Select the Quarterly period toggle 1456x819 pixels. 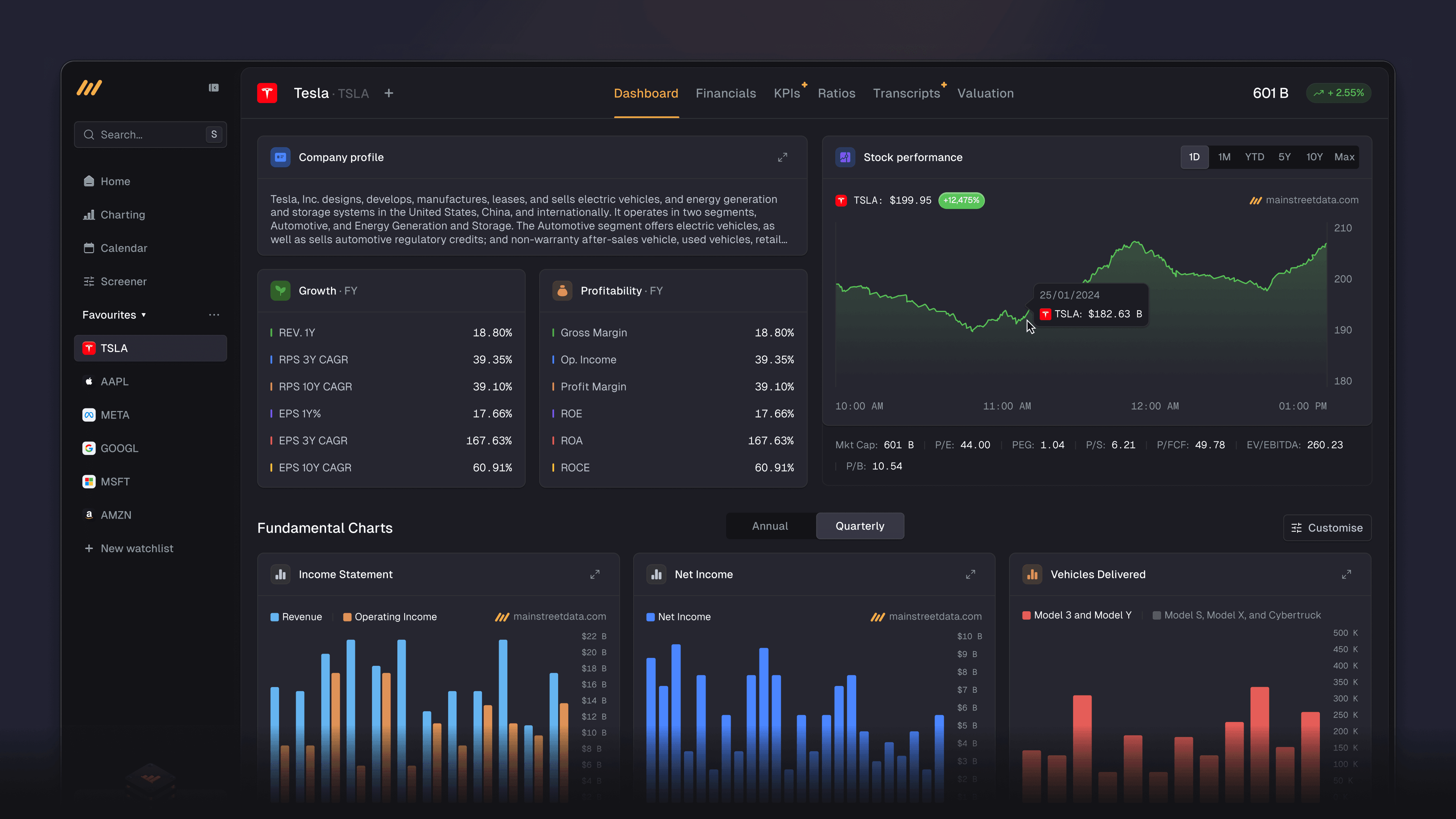click(x=860, y=526)
